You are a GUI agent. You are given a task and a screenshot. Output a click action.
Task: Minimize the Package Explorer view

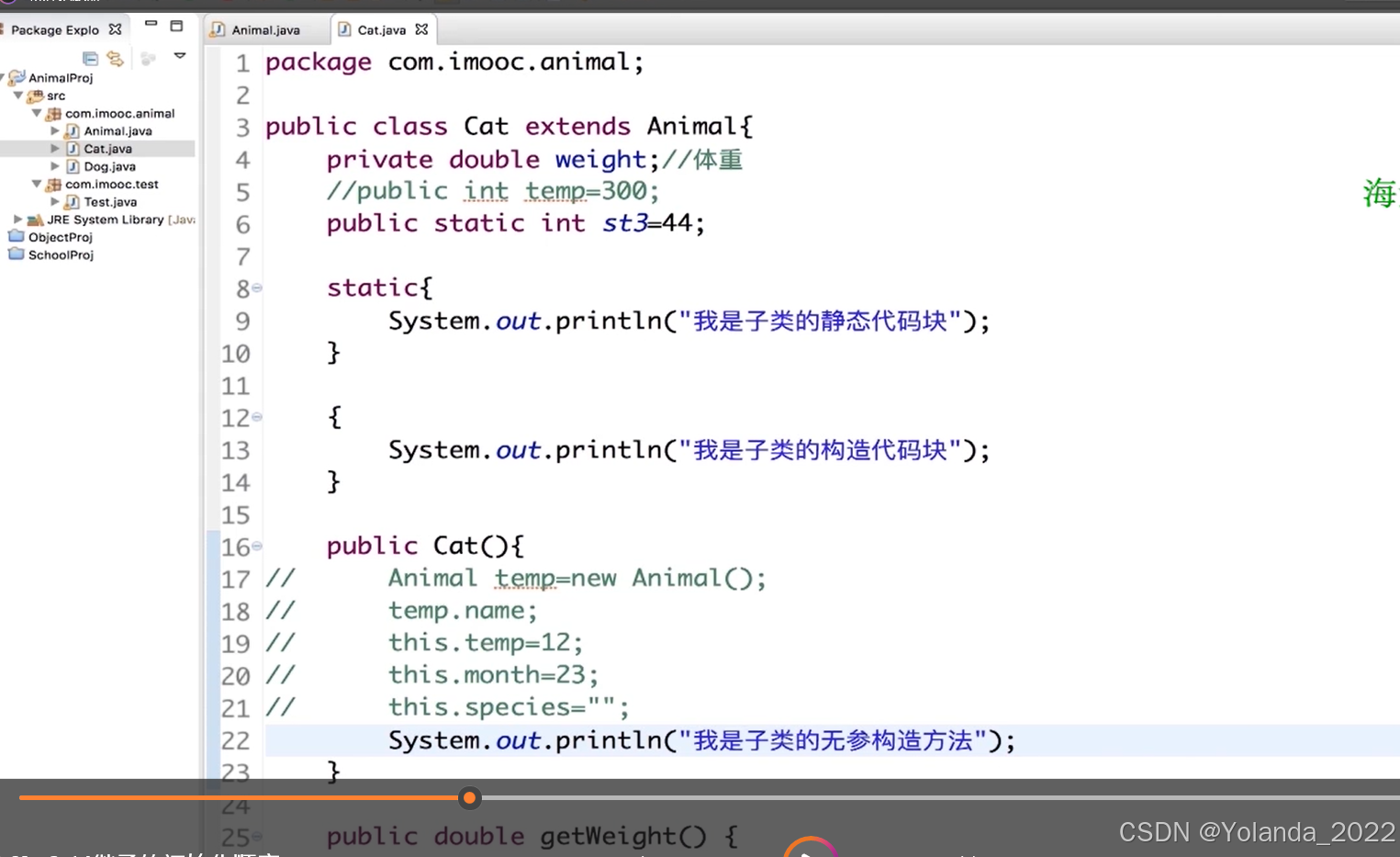pyautogui.click(x=151, y=24)
